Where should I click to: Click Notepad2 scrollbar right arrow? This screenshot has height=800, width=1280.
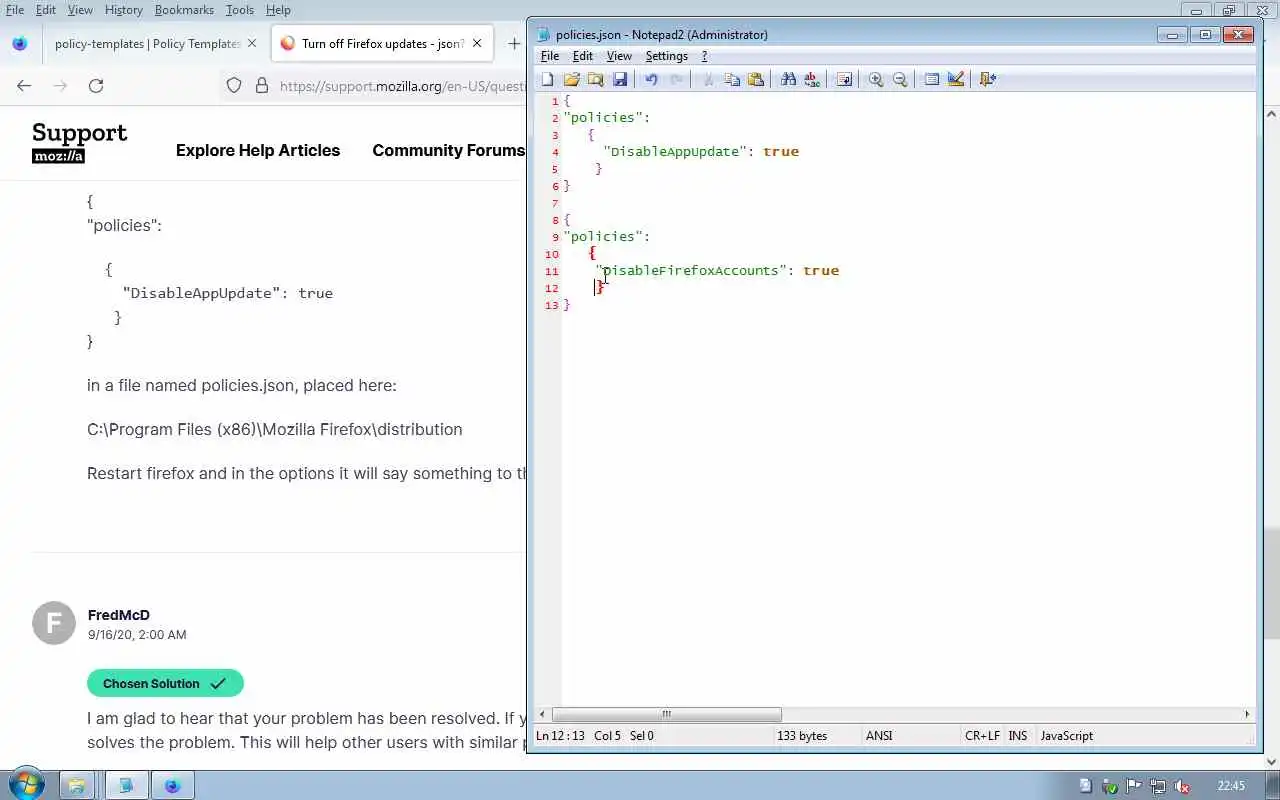[x=1247, y=714]
